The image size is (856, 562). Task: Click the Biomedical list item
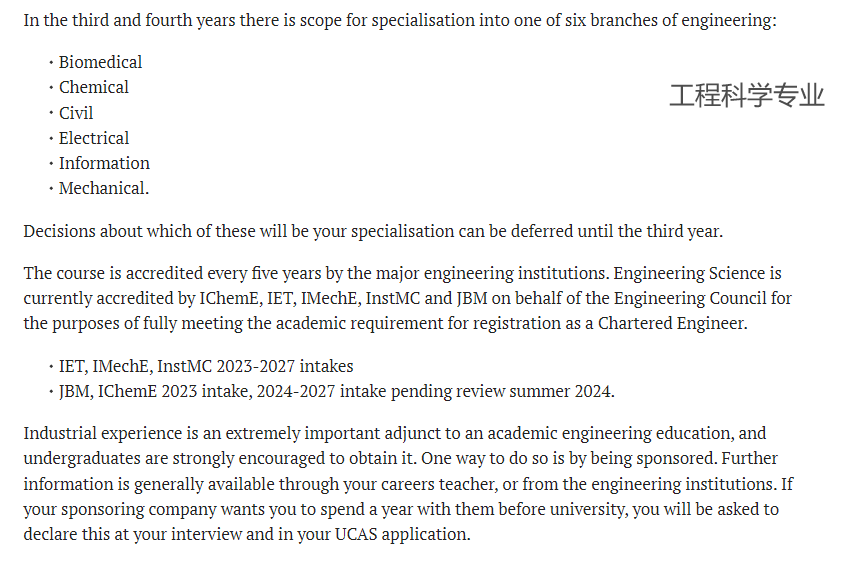point(100,62)
